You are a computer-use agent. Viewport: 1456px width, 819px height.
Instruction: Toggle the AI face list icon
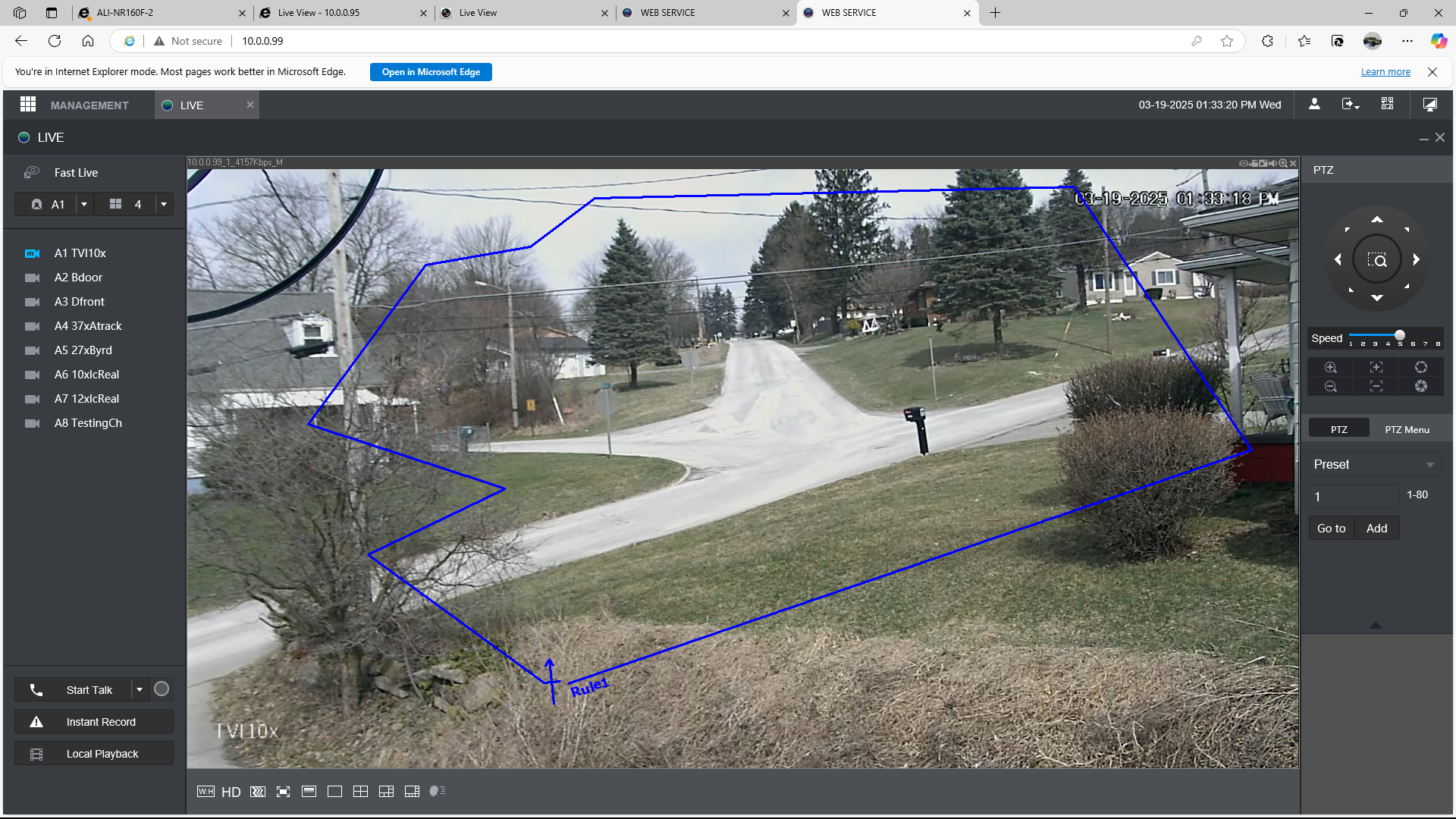click(x=438, y=791)
